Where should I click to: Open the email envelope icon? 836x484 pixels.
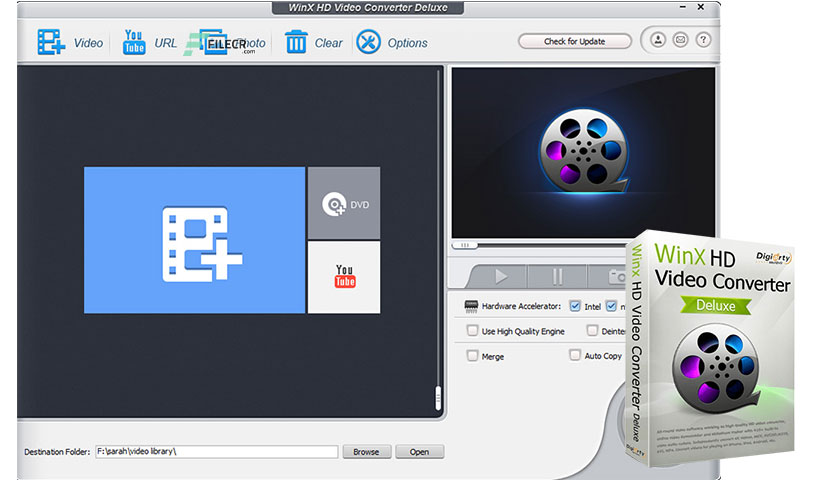(680, 40)
